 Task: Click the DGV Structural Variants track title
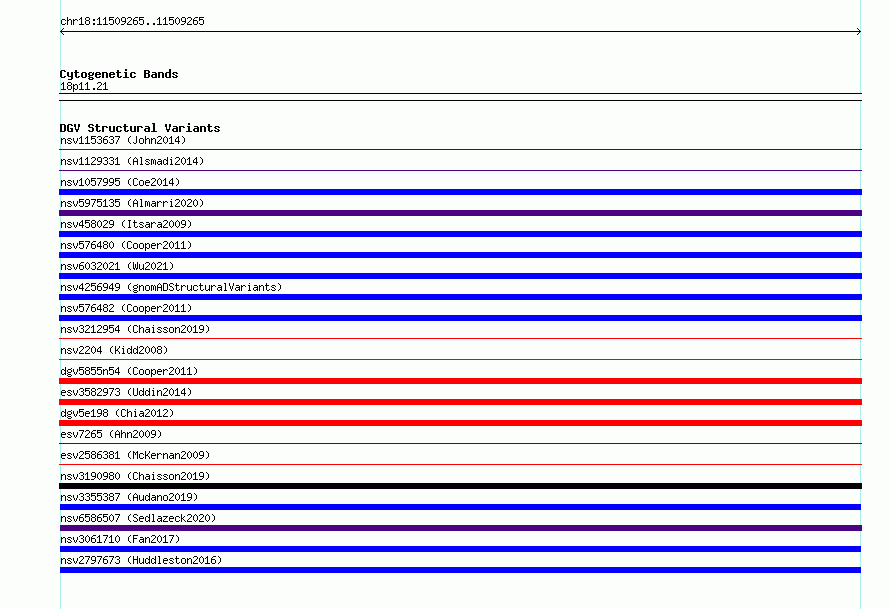tap(140, 128)
